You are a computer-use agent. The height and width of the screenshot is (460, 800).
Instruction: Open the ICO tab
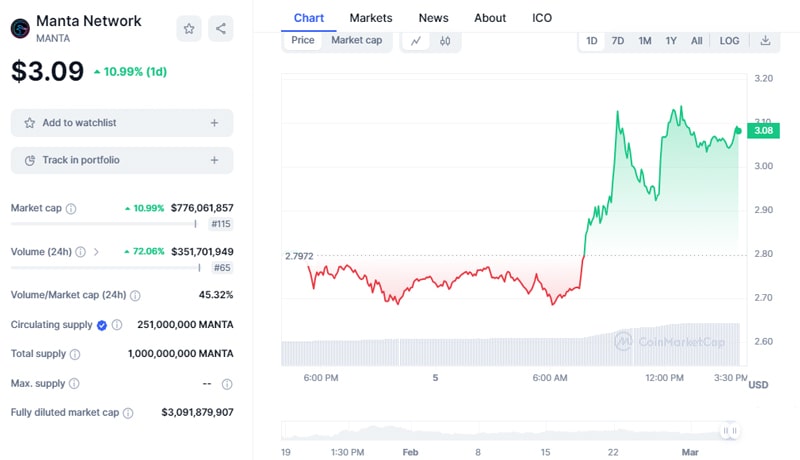click(x=542, y=18)
